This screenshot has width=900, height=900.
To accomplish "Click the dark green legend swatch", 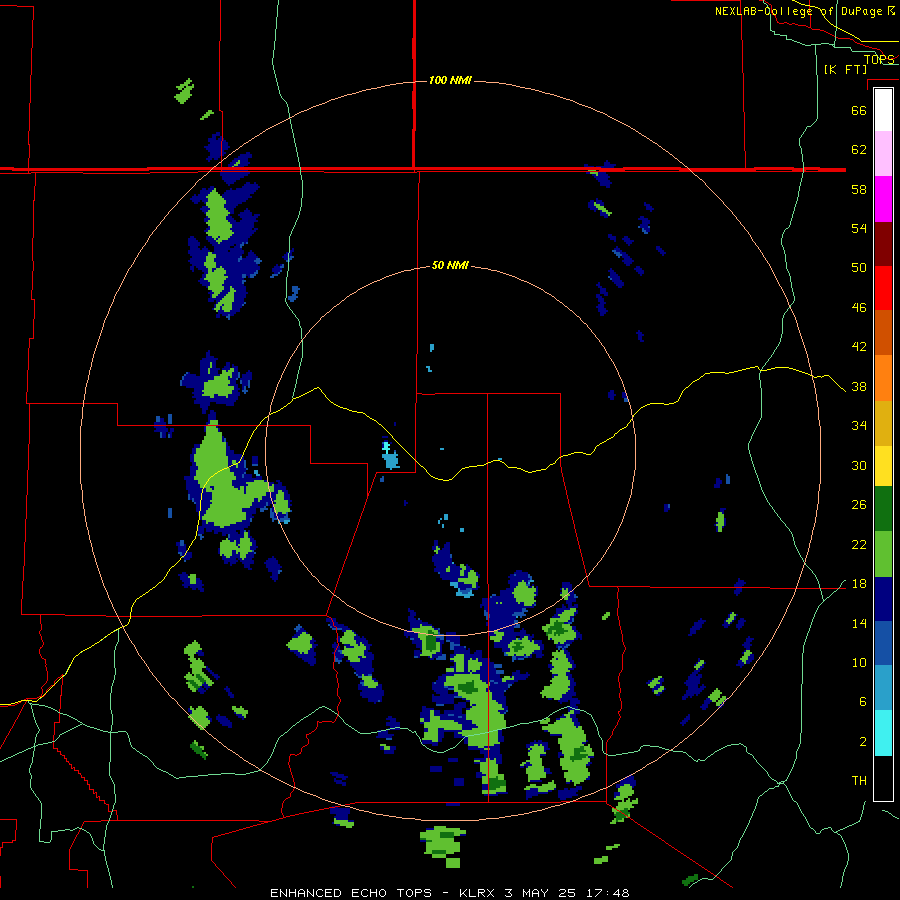I will tap(883, 509).
